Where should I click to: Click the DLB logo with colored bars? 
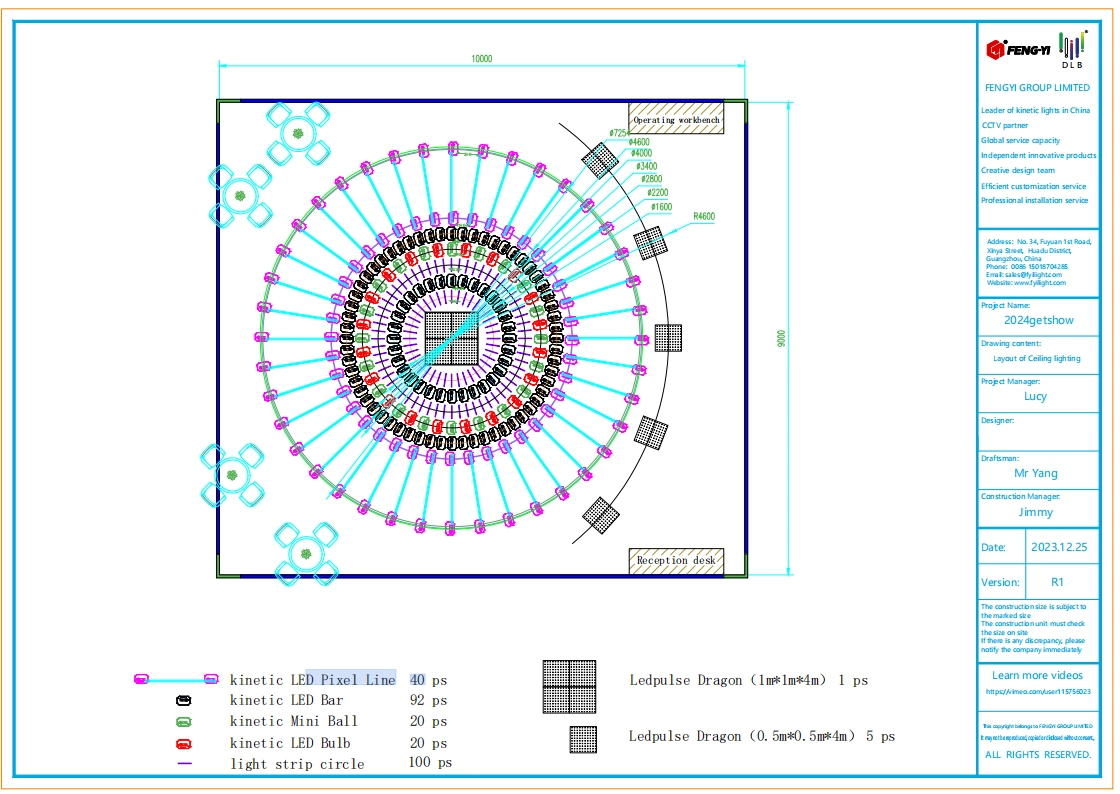click(x=1072, y=50)
